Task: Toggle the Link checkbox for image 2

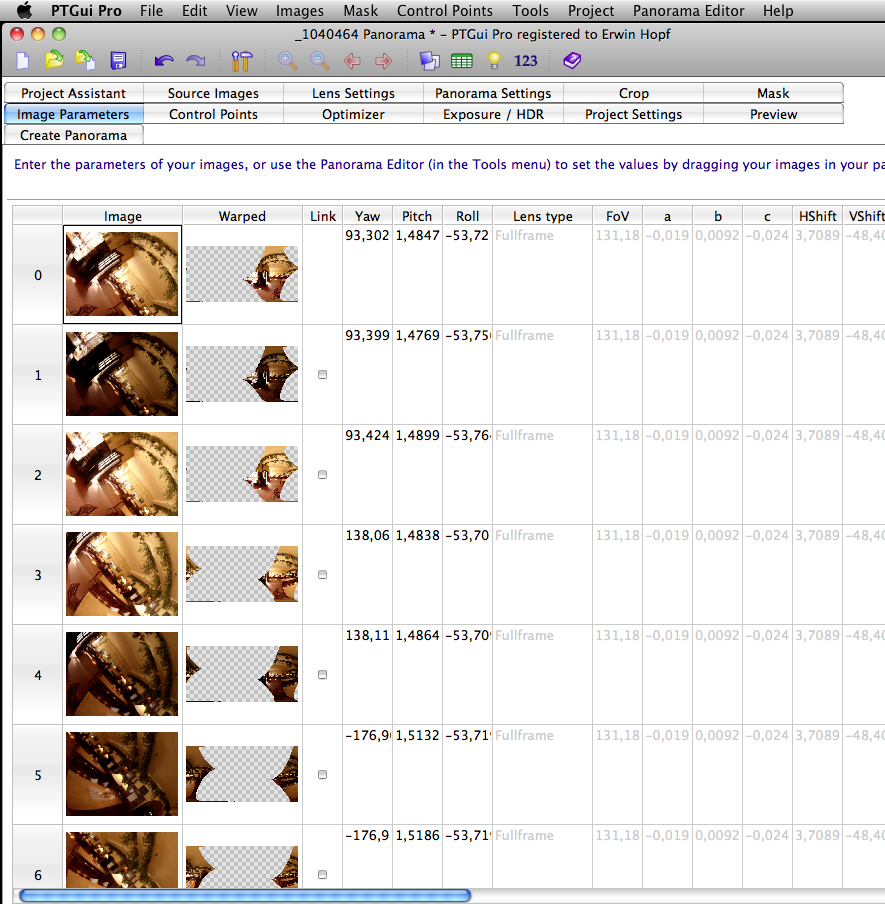Action: click(322, 474)
